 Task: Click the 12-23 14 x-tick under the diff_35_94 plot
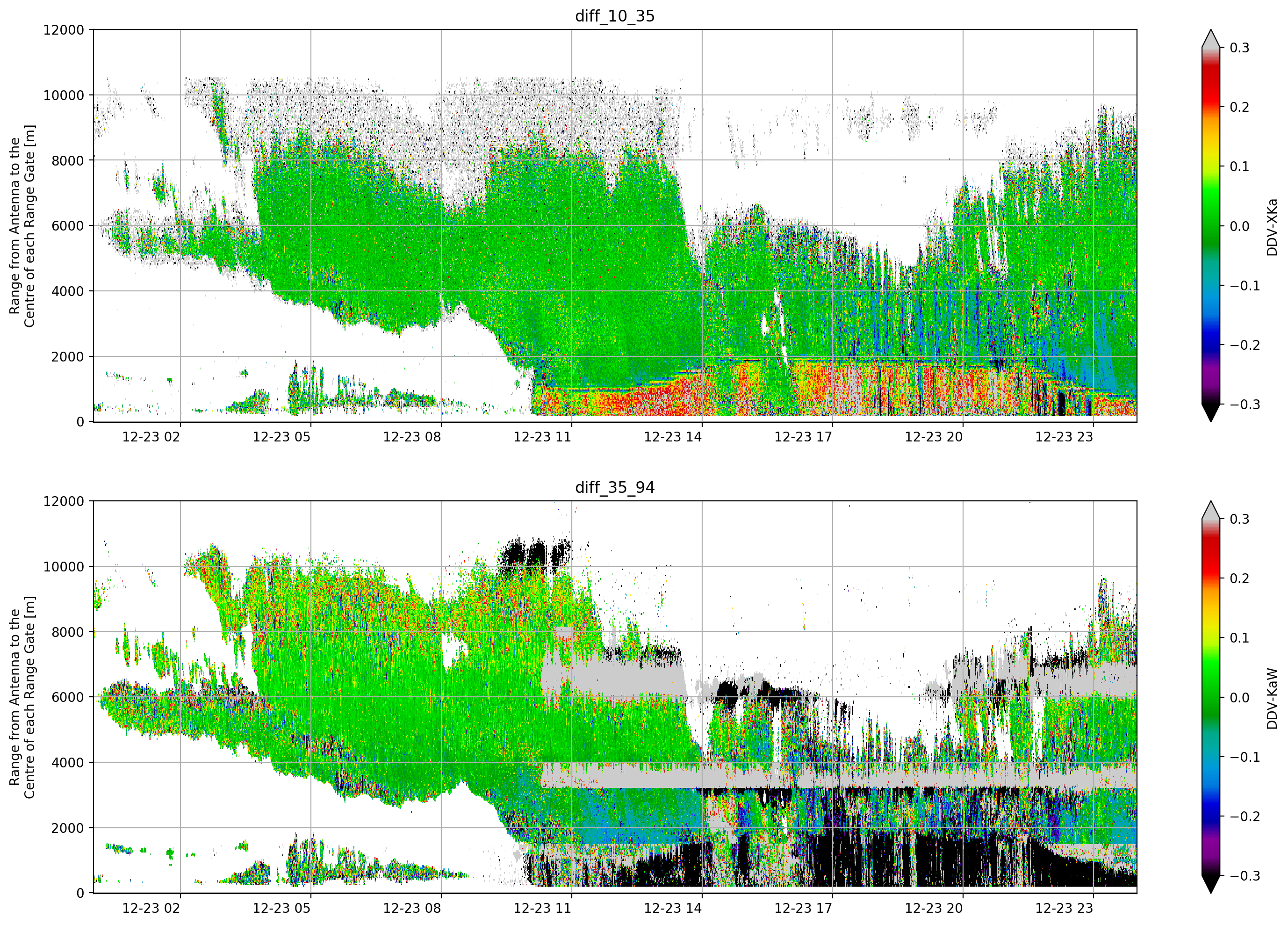[673, 908]
